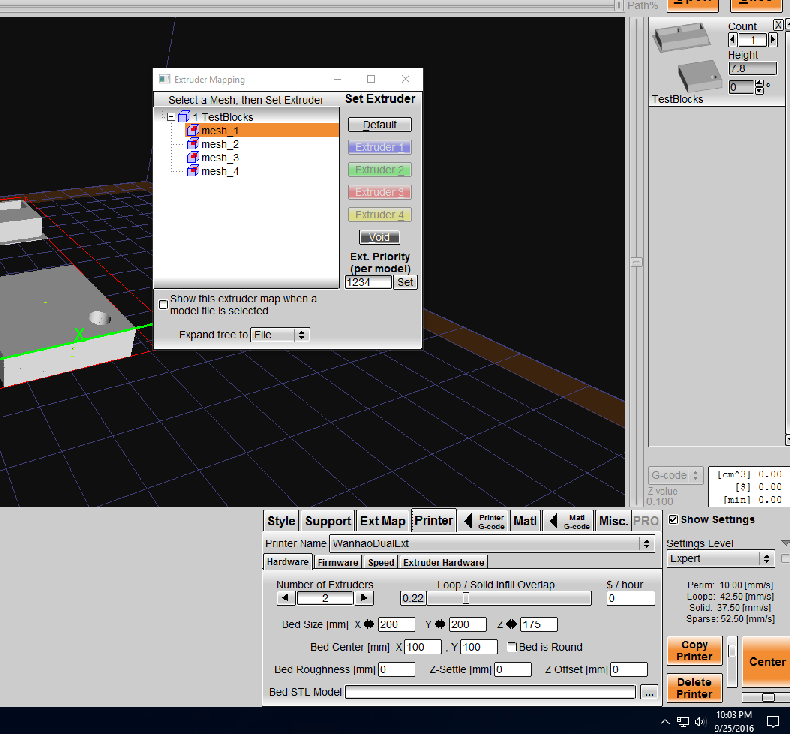Open the Printer Name dropdown
Viewport: 790px width, 734px height.
point(492,544)
